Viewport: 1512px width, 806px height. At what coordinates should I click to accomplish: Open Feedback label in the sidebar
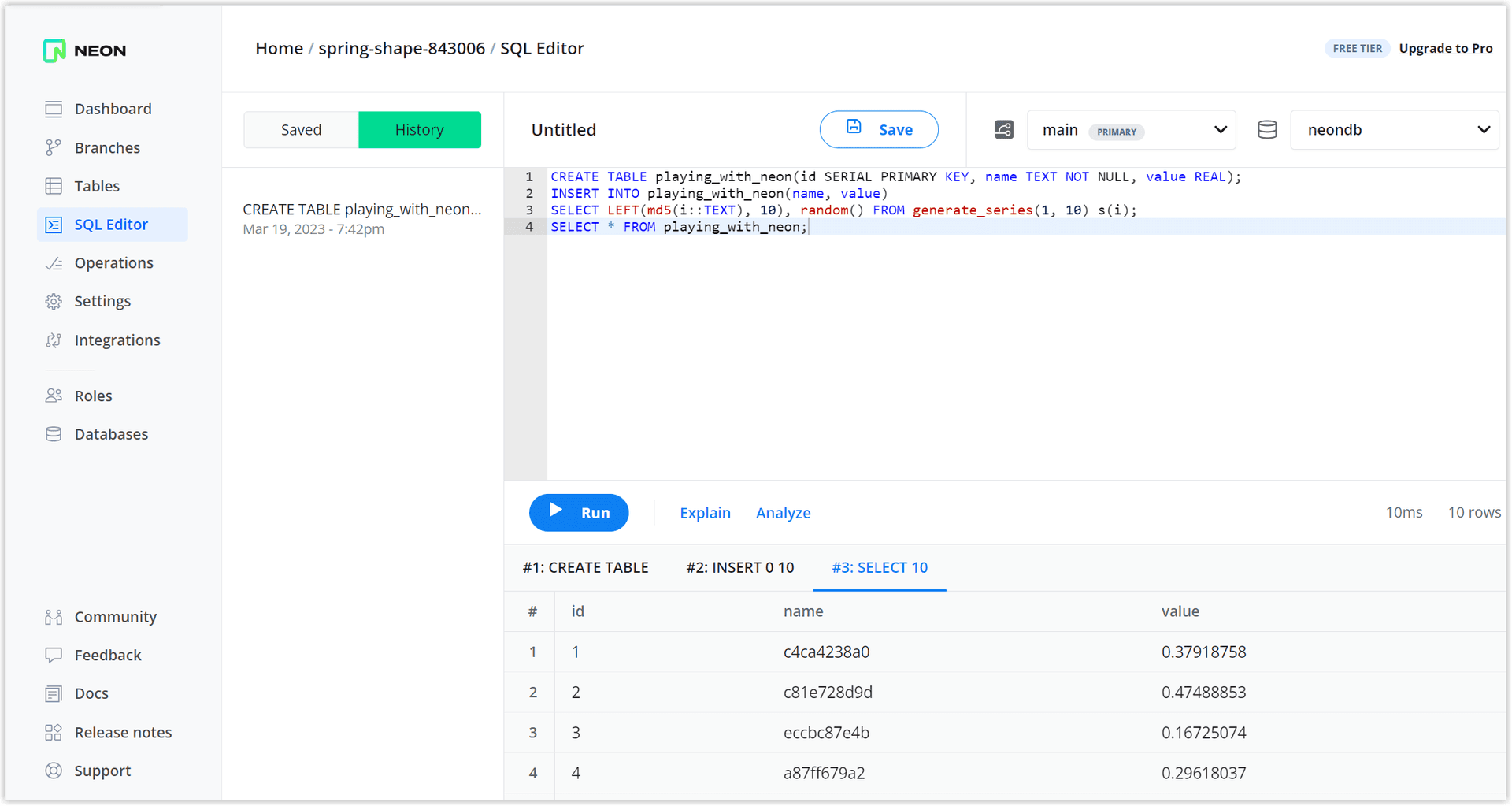coord(108,656)
